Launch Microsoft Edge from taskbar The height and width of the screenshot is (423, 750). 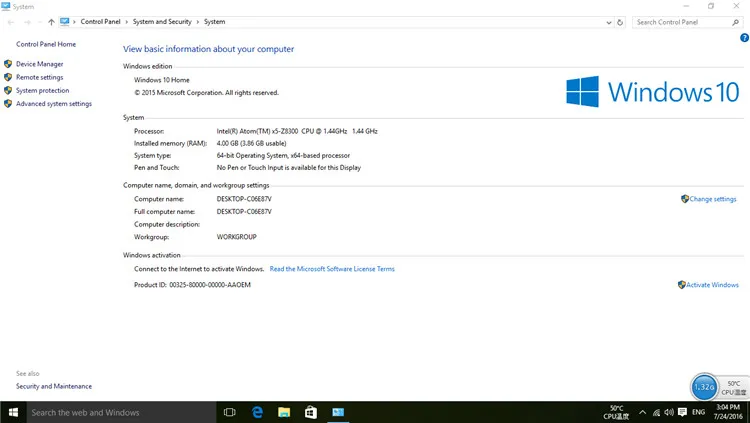click(x=257, y=412)
